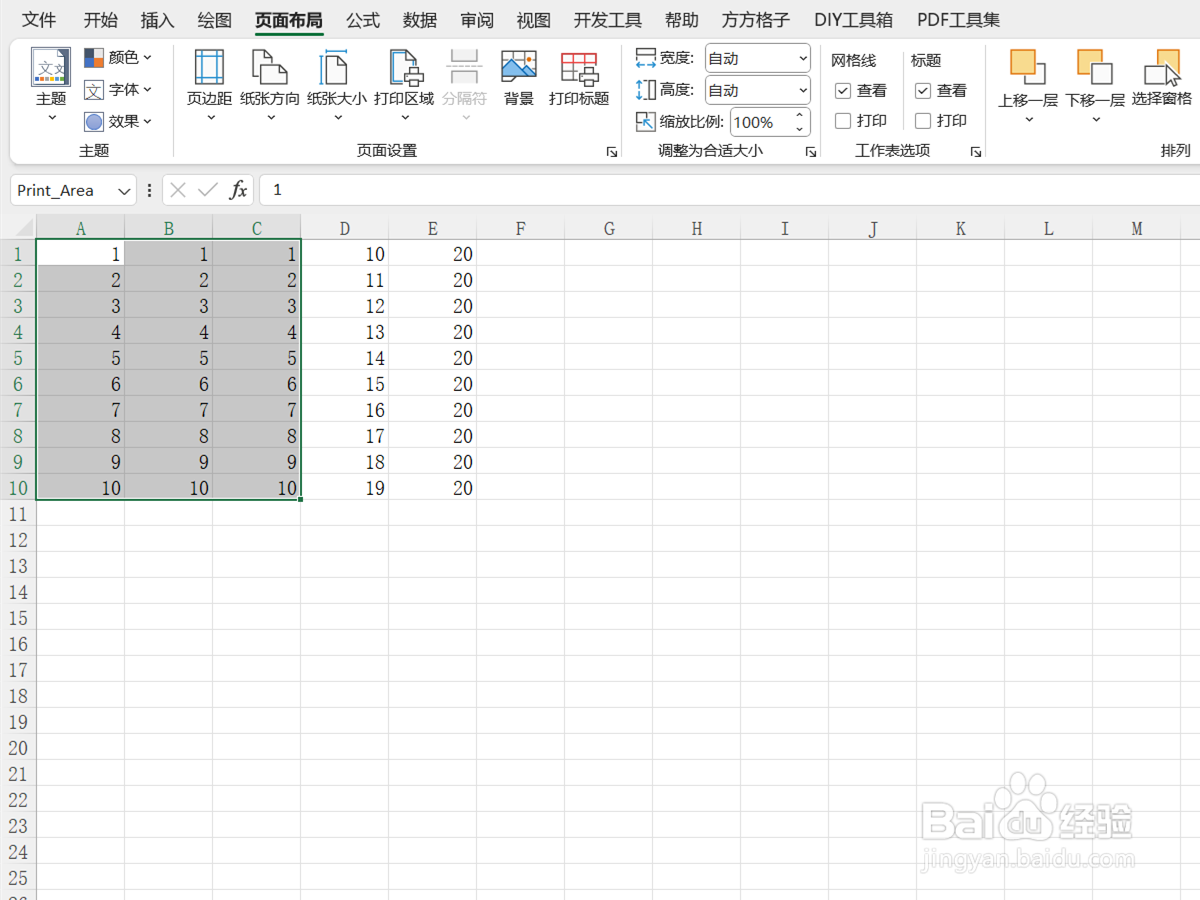Click the Name Box showing Print_Area
Screen dimensions: 1200x900
[62, 191]
